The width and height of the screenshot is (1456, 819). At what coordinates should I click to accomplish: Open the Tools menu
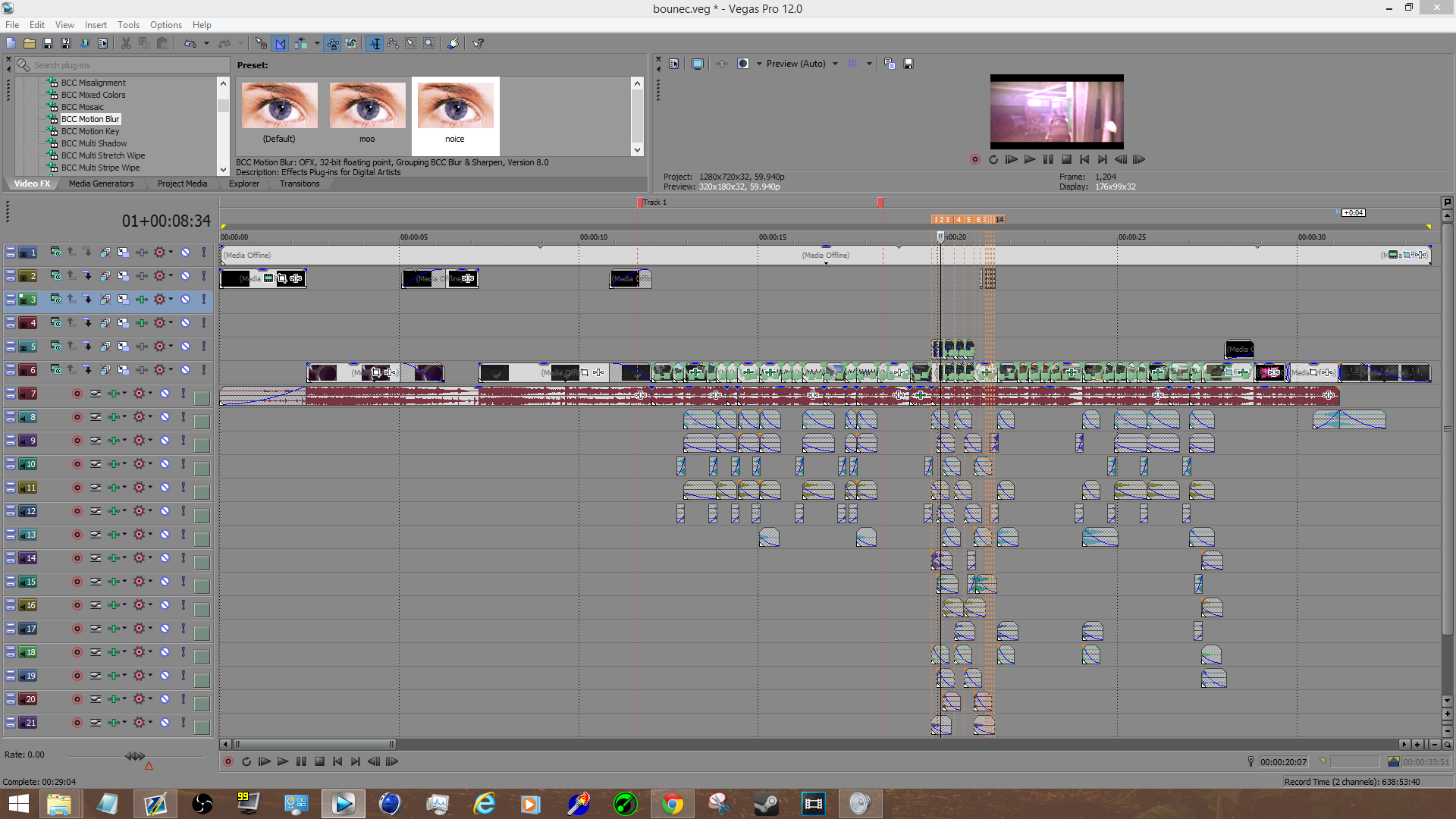128,25
